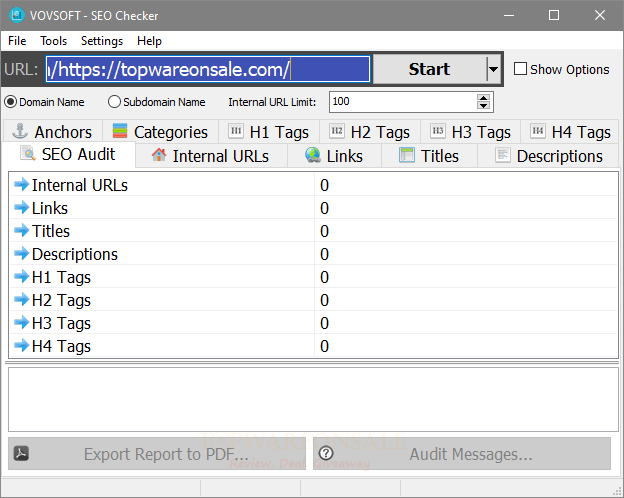The height and width of the screenshot is (498, 624).
Task: Click the H2 icon on H2 Tags tab
Action: coord(337,131)
